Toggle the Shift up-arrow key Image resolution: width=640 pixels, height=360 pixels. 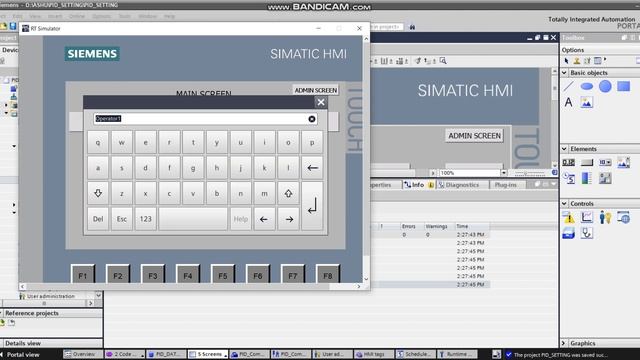(288, 193)
